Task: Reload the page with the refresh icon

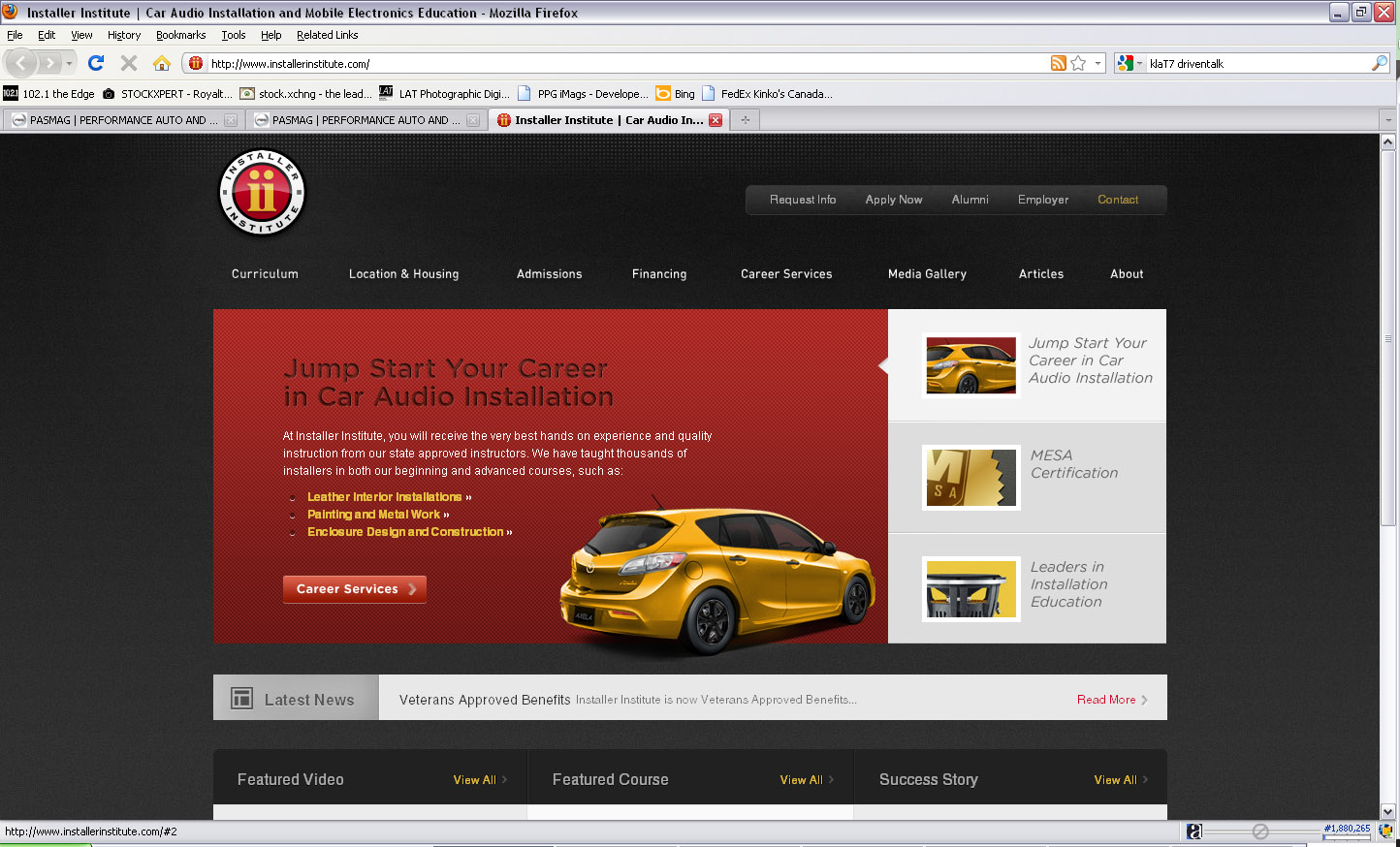Action: tap(96, 63)
